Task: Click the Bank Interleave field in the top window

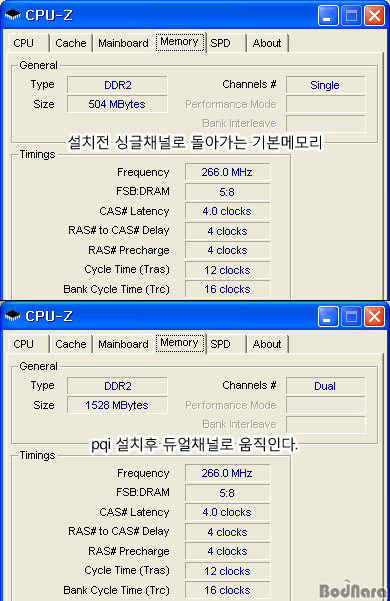Action: click(326, 123)
